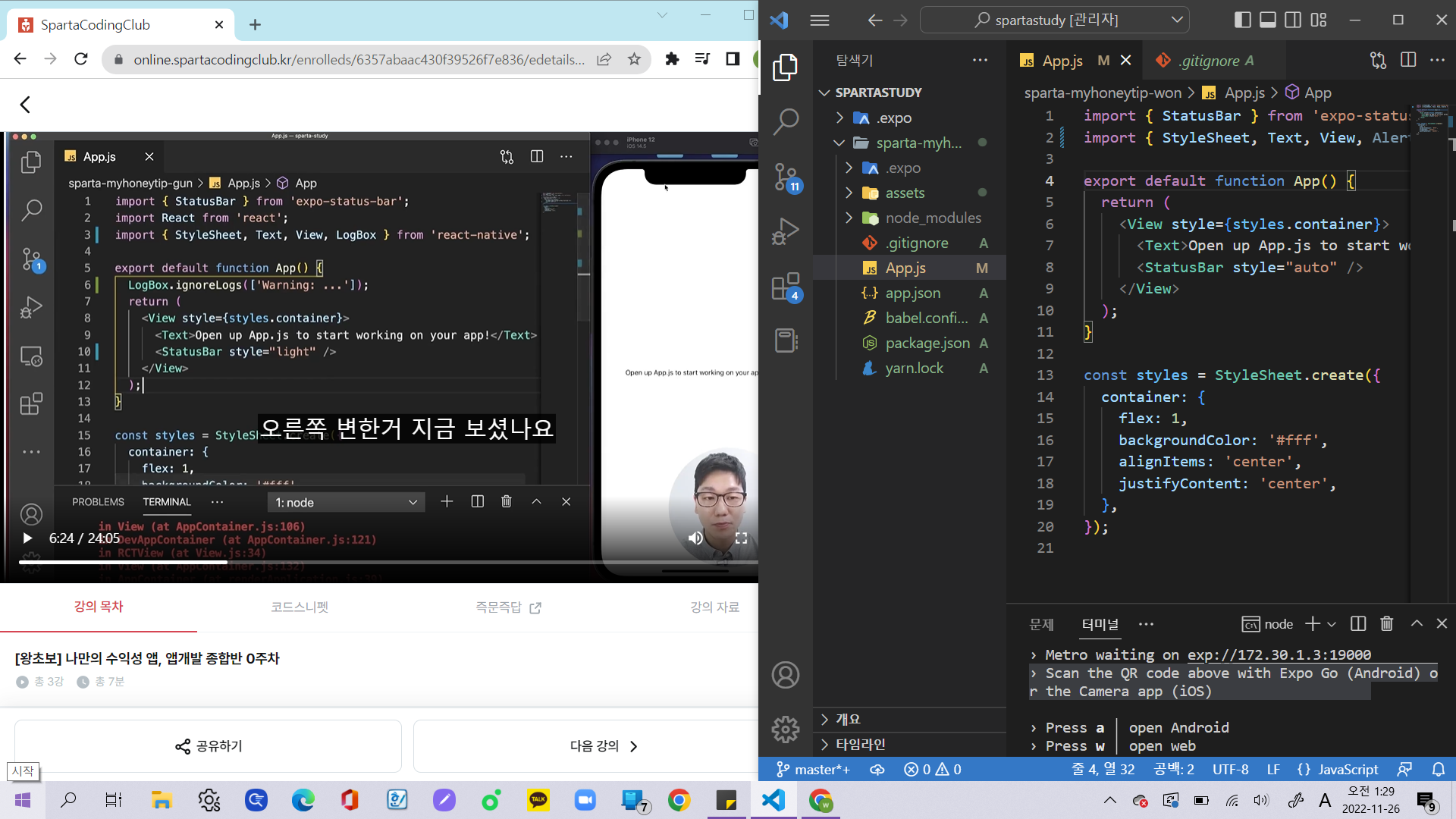The width and height of the screenshot is (1456, 819).
Task: Open launch profile dropdown next to new terminal
Action: [x=1332, y=624]
